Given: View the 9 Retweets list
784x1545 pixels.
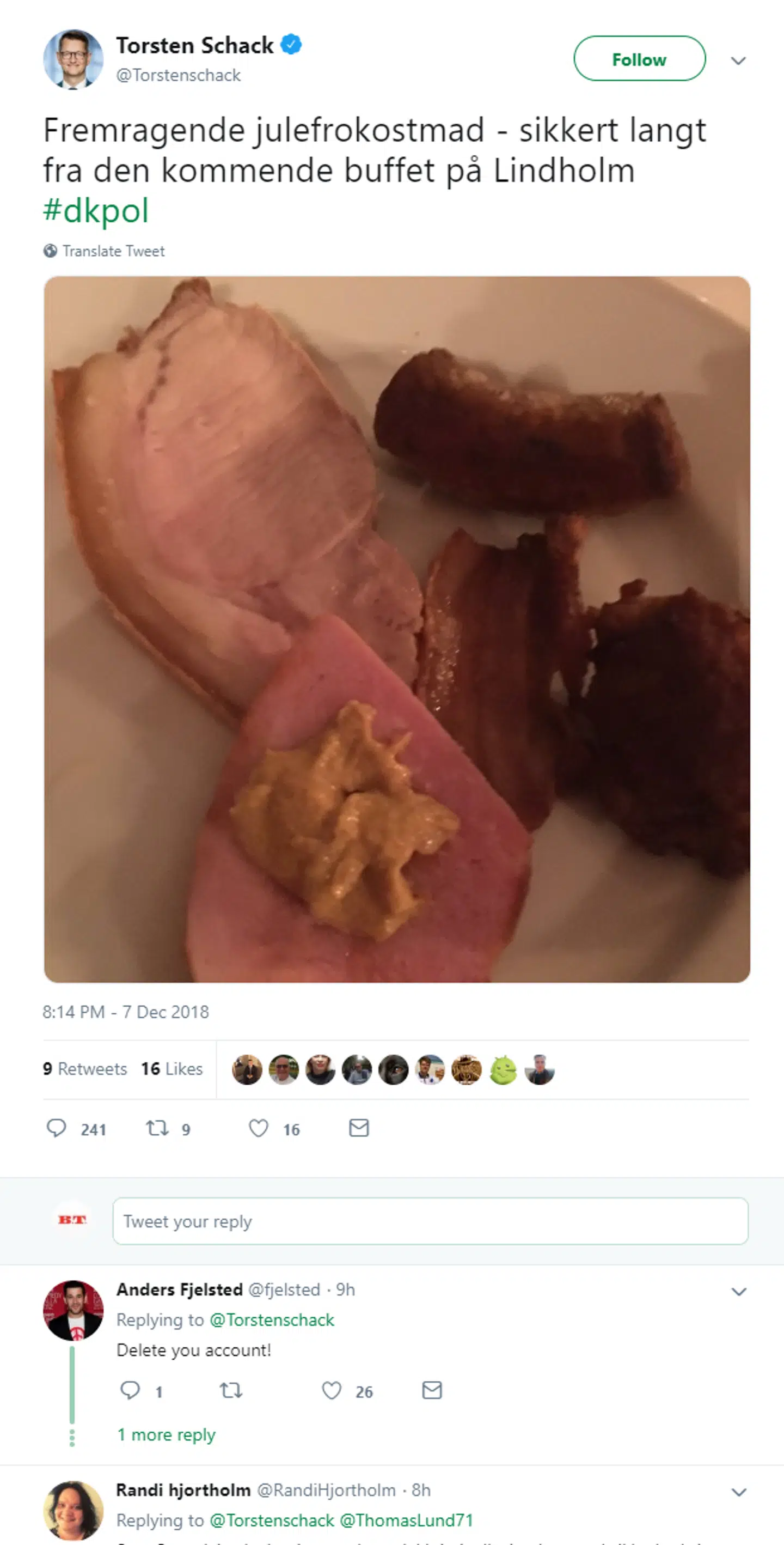Looking at the screenshot, I should coord(85,1069).
